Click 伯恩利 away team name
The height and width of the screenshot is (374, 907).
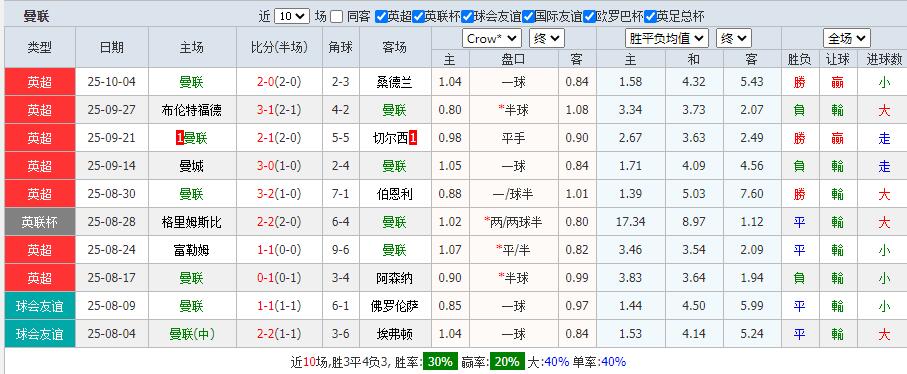(394, 194)
